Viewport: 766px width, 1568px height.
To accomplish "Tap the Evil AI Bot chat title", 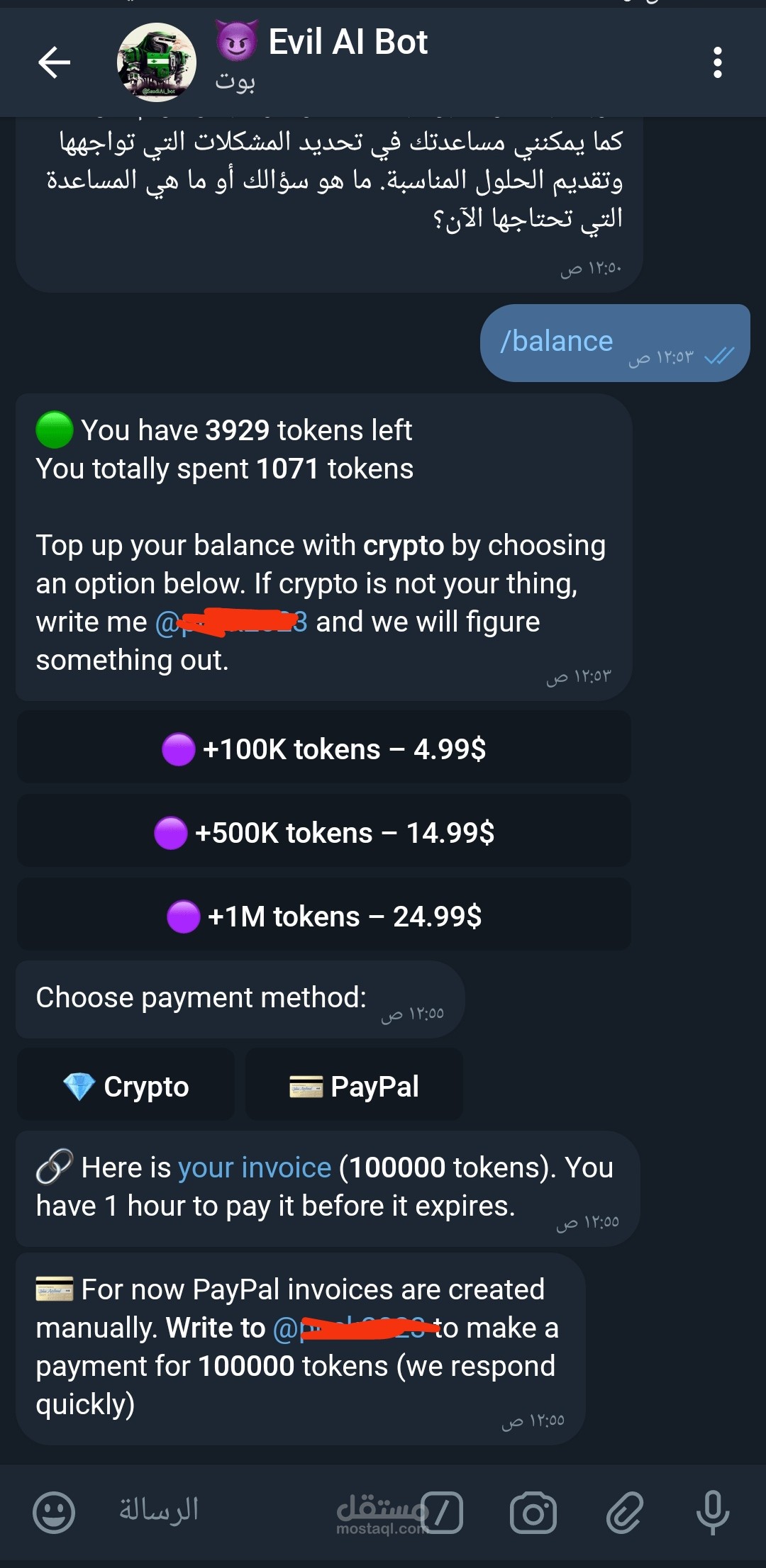I will 348,42.
